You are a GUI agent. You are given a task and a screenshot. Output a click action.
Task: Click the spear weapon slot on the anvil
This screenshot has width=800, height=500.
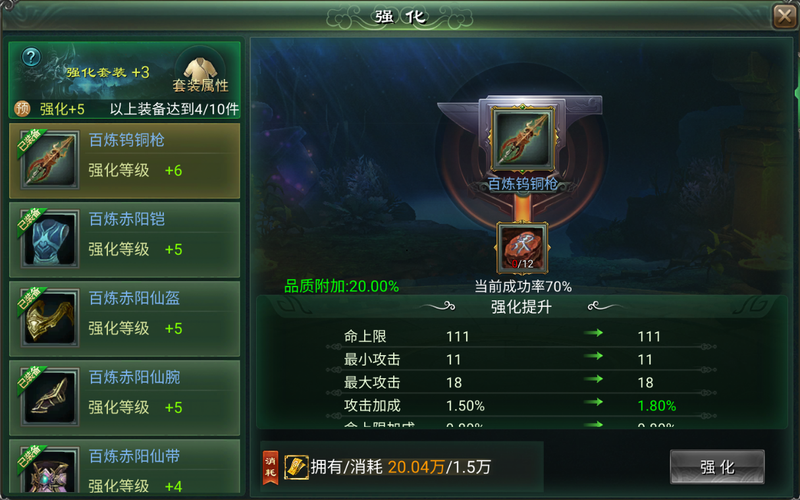click(x=522, y=139)
